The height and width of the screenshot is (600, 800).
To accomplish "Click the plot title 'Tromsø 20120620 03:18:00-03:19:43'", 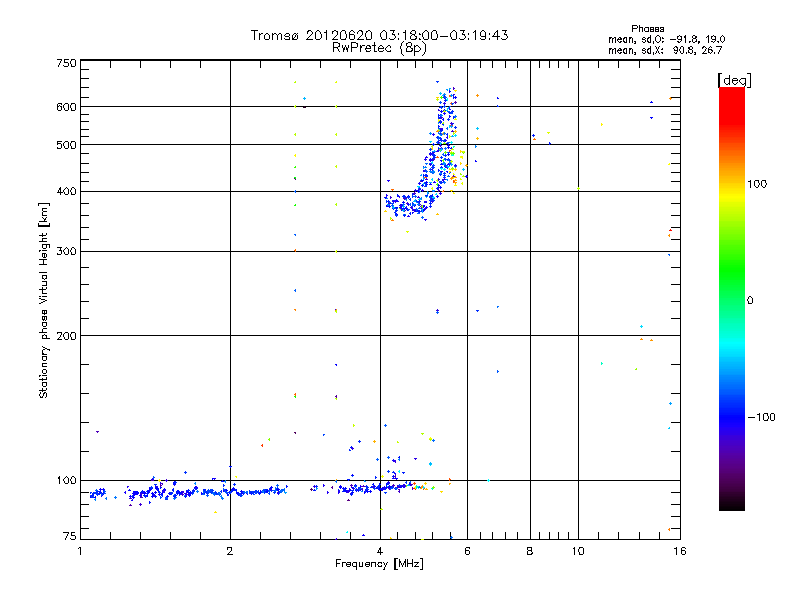I will pyautogui.click(x=379, y=35).
